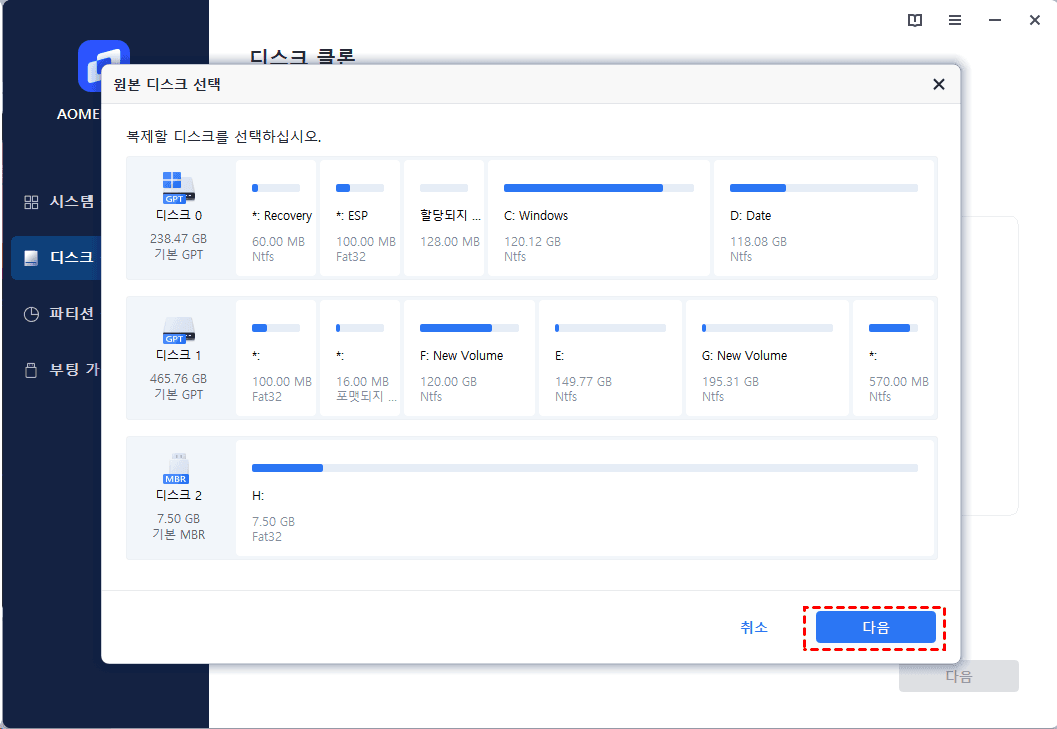Select the D: Date partition
The width and height of the screenshot is (1057, 729).
tap(824, 218)
